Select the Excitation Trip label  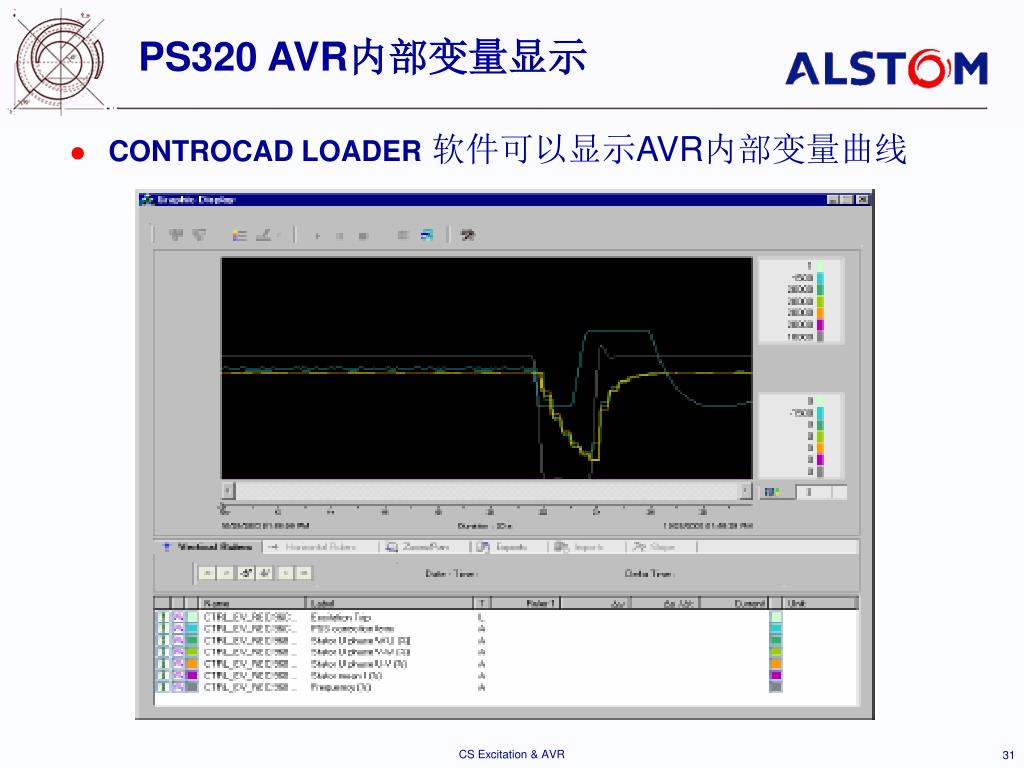click(x=341, y=617)
